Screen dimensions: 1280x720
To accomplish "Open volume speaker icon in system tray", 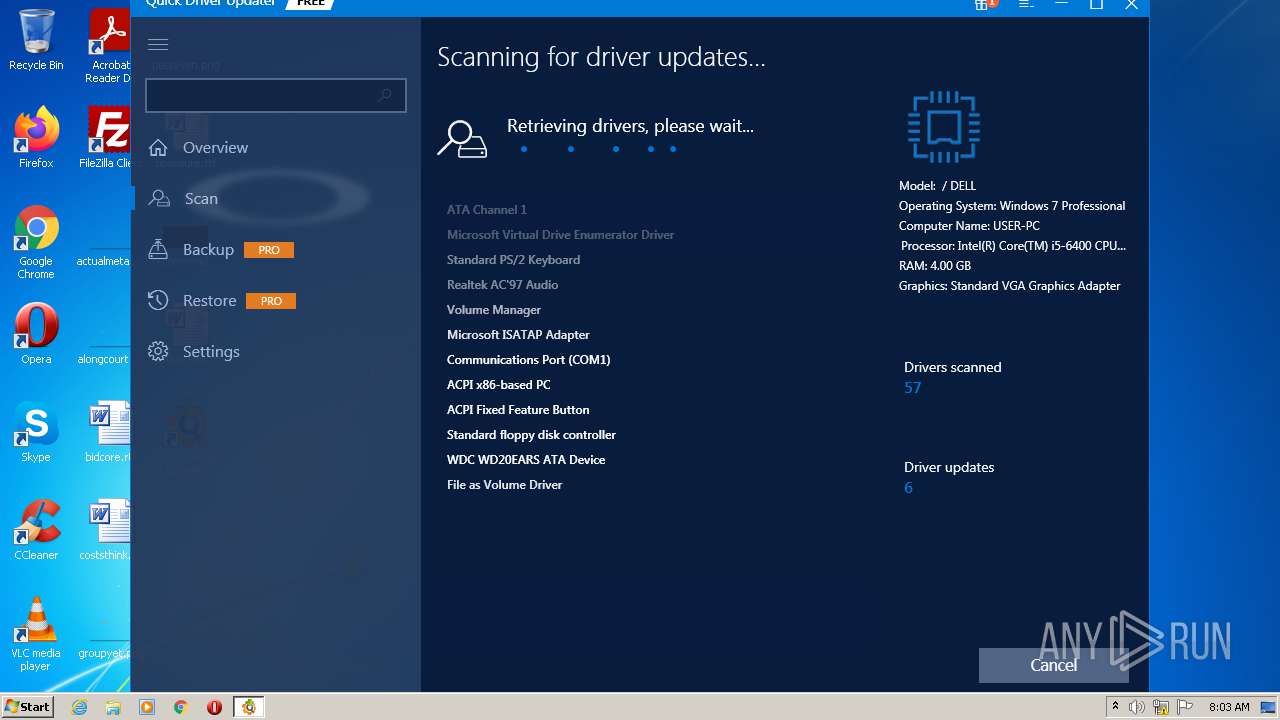I will pos(1137,707).
